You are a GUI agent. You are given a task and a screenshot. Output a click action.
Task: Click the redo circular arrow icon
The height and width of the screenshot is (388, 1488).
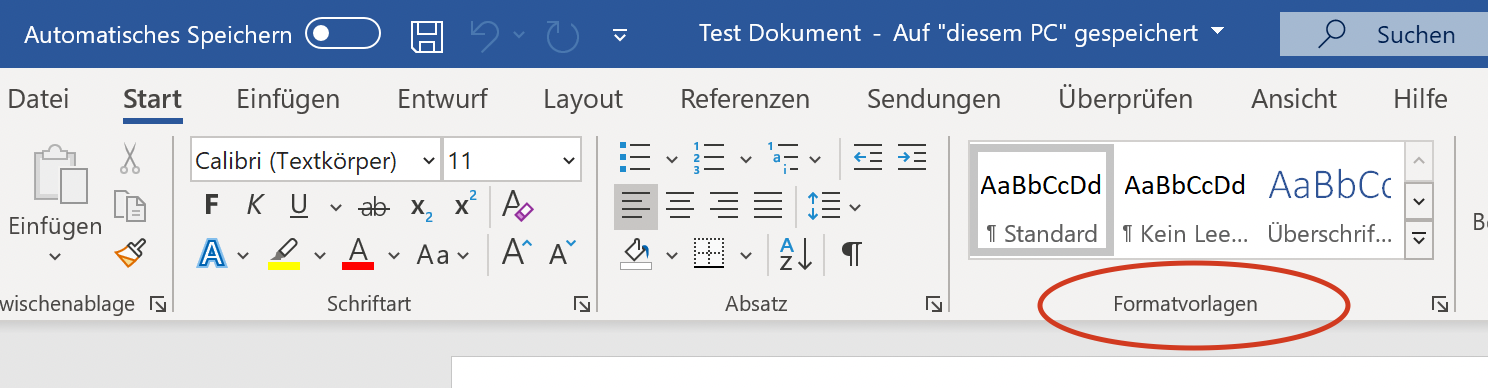(x=563, y=35)
